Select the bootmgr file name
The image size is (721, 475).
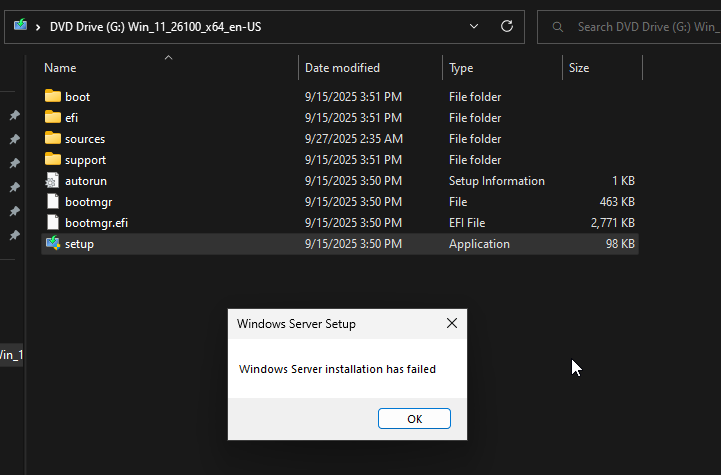click(x=88, y=202)
